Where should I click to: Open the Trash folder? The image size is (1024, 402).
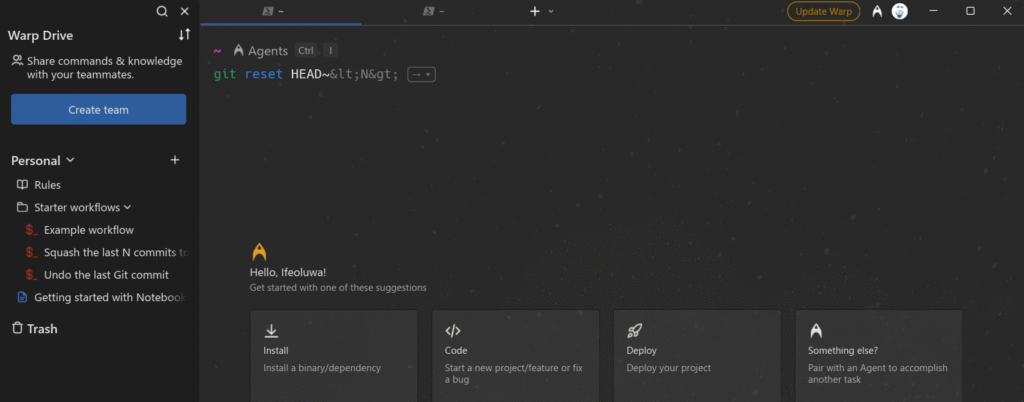pos(42,329)
